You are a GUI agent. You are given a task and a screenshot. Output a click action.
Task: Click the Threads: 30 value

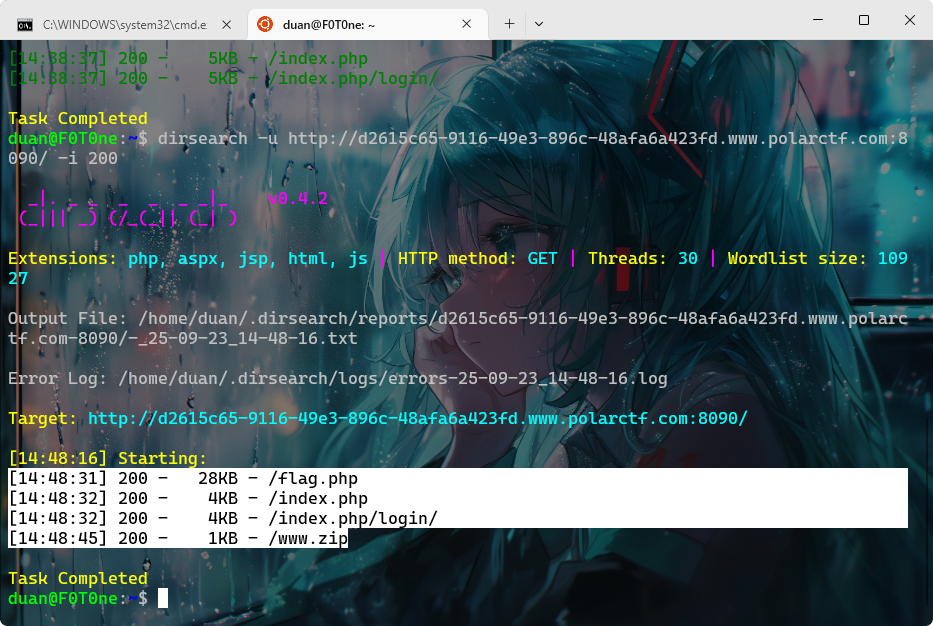(643, 258)
